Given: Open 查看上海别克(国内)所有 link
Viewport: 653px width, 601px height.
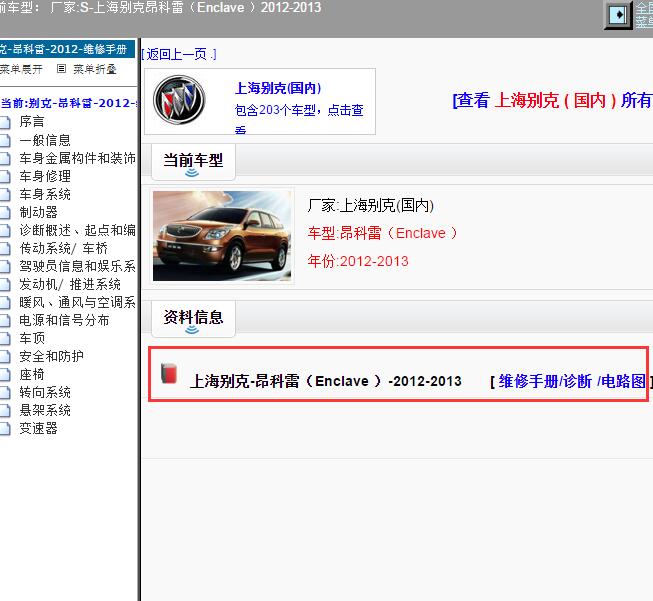Looking at the screenshot, I should click(552, 100).
